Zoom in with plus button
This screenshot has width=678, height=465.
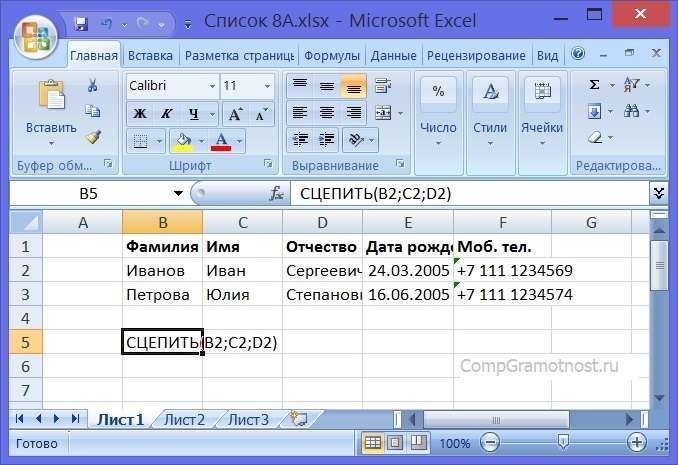coord(637,443)
